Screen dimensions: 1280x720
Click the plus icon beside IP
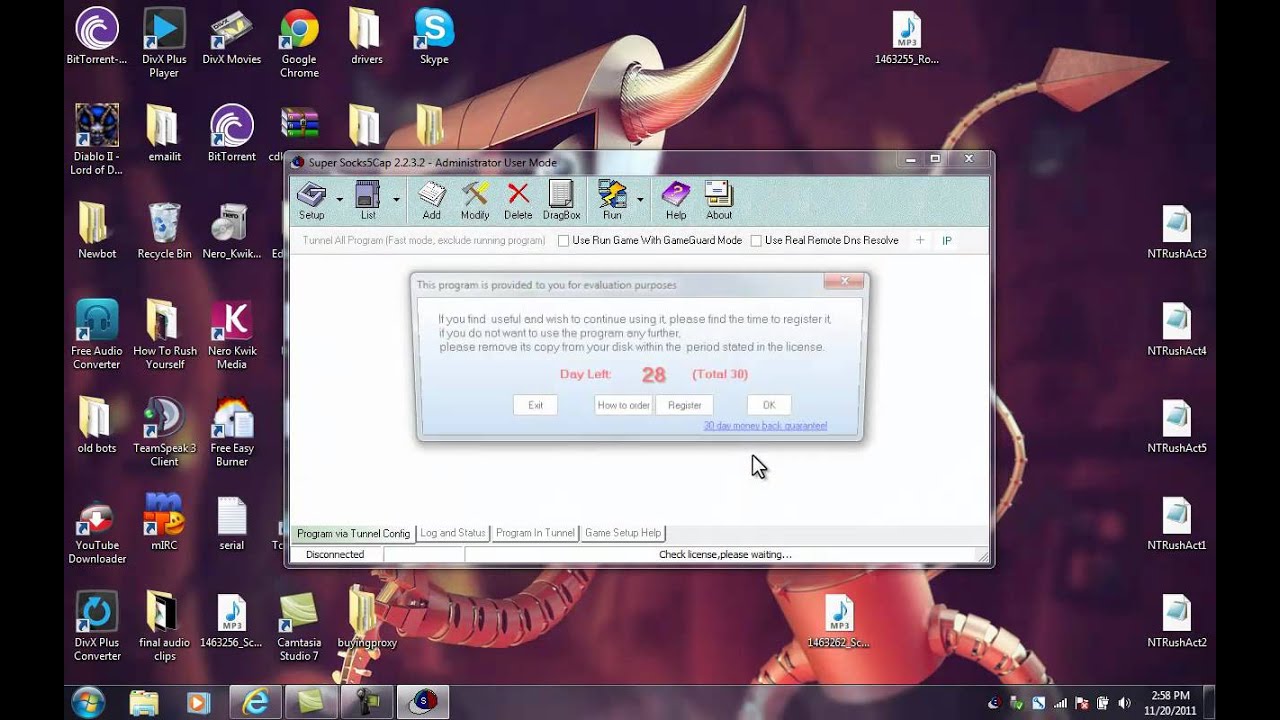920,241
